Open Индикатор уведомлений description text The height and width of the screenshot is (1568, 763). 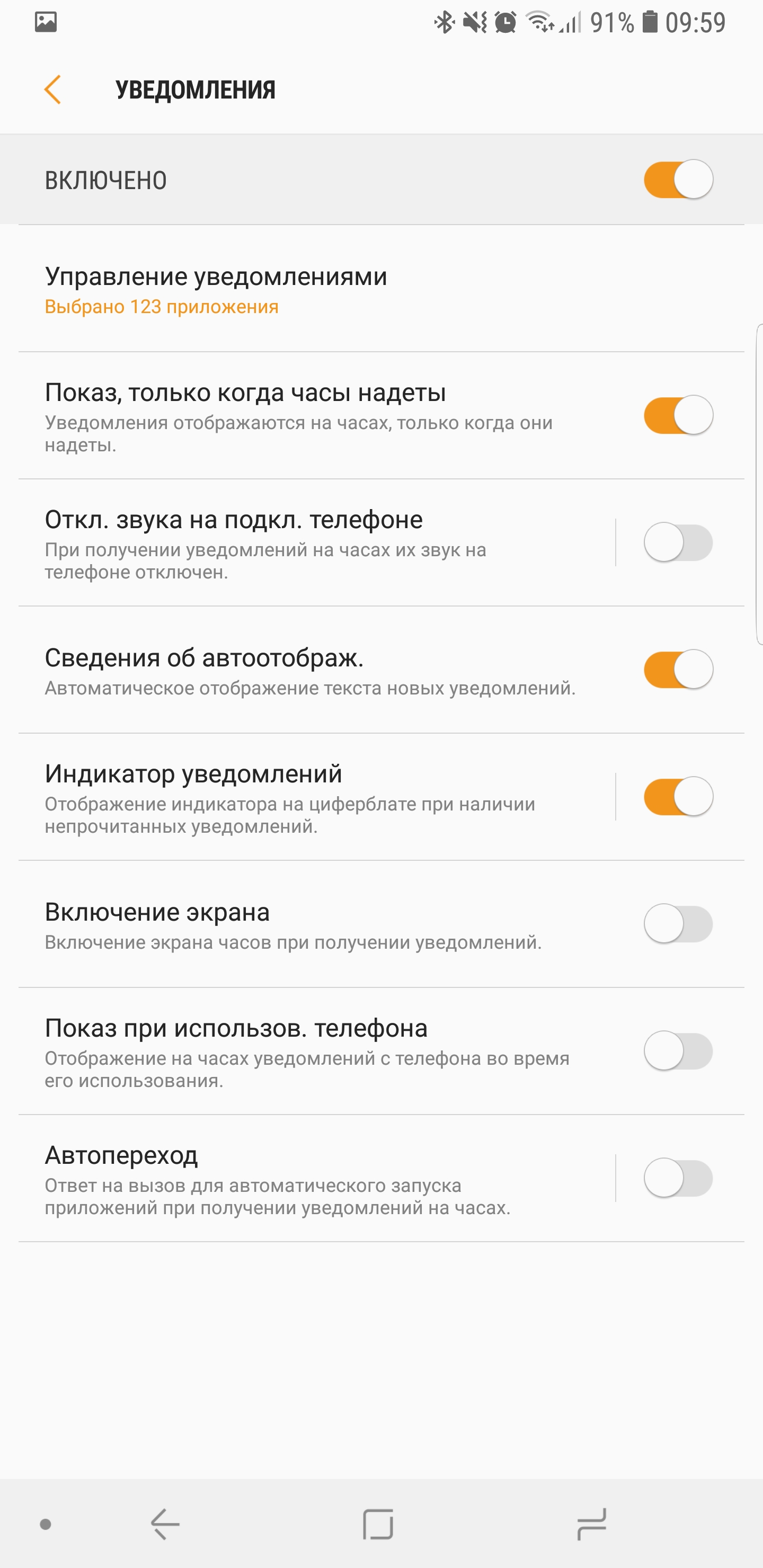tap(290, 815)
